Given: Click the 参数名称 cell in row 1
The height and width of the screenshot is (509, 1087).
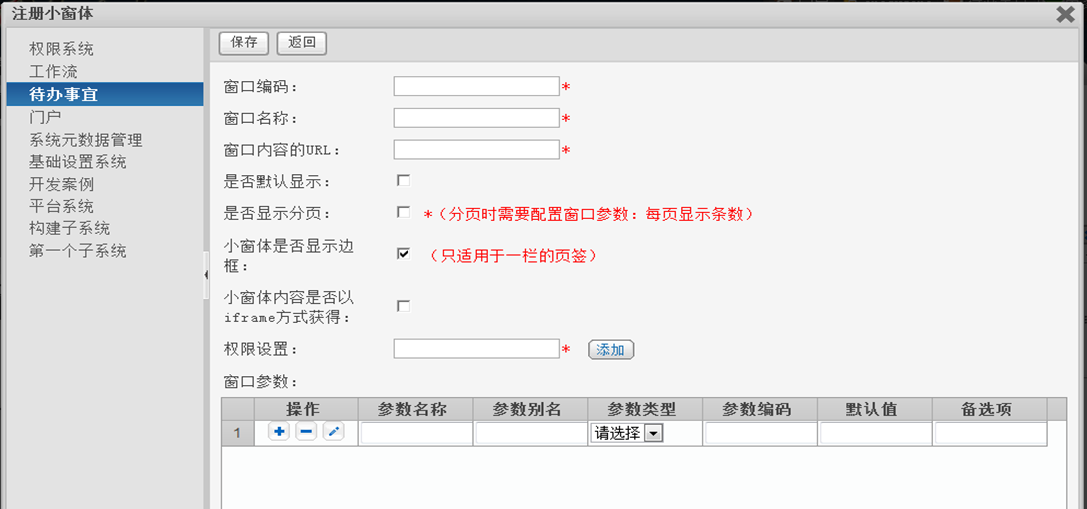Looking at the screenshot, I should [x=416, y=433].
